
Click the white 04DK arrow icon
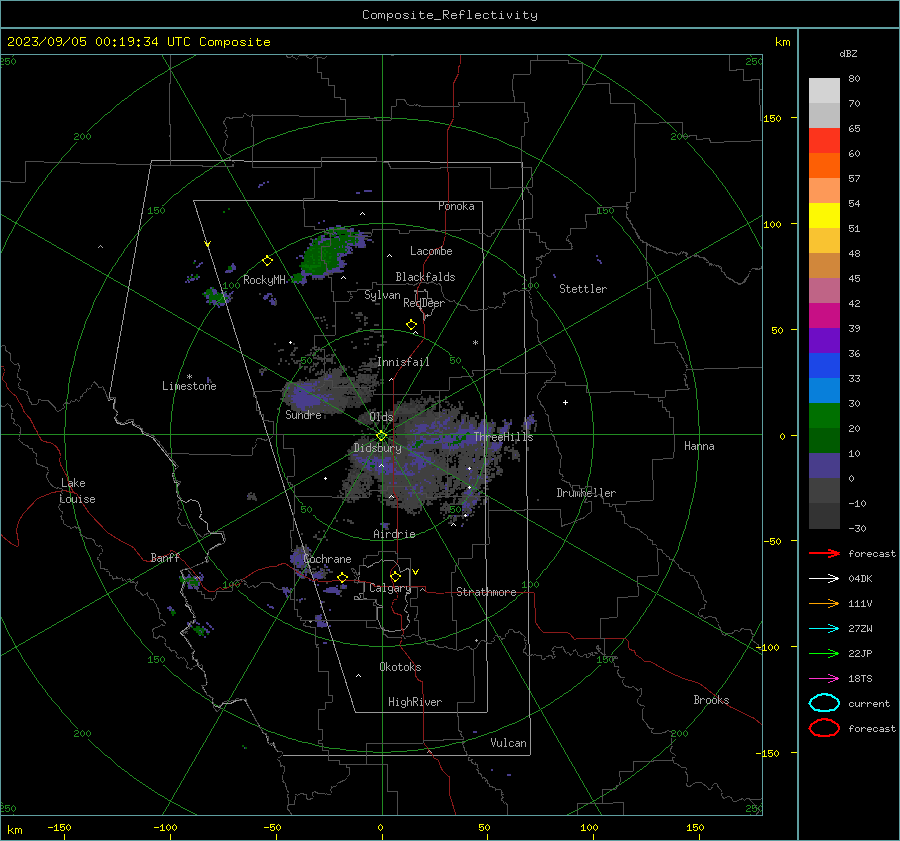point(824,578)
